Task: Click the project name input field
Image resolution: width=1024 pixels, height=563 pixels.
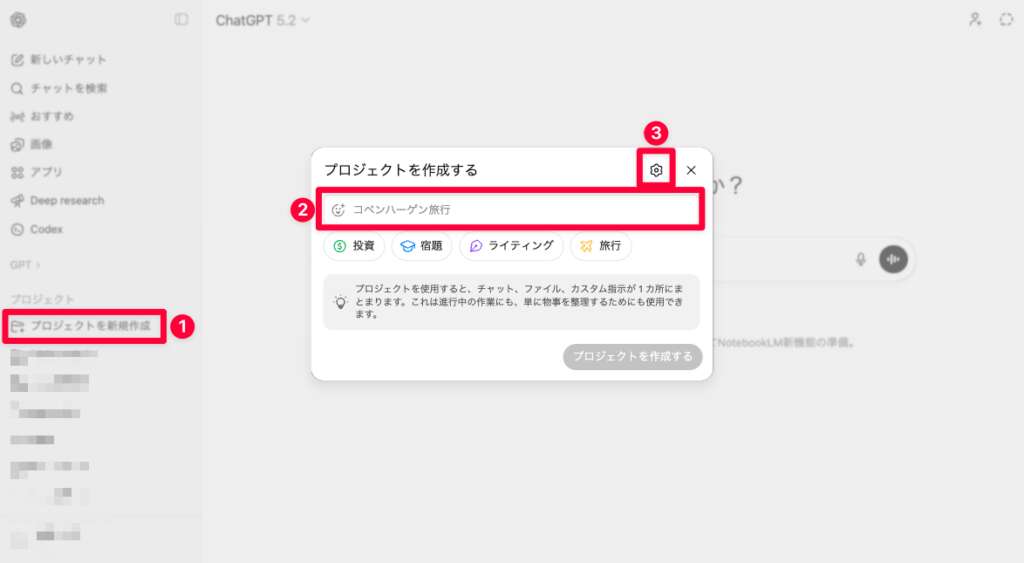Action: pos(511,210)
